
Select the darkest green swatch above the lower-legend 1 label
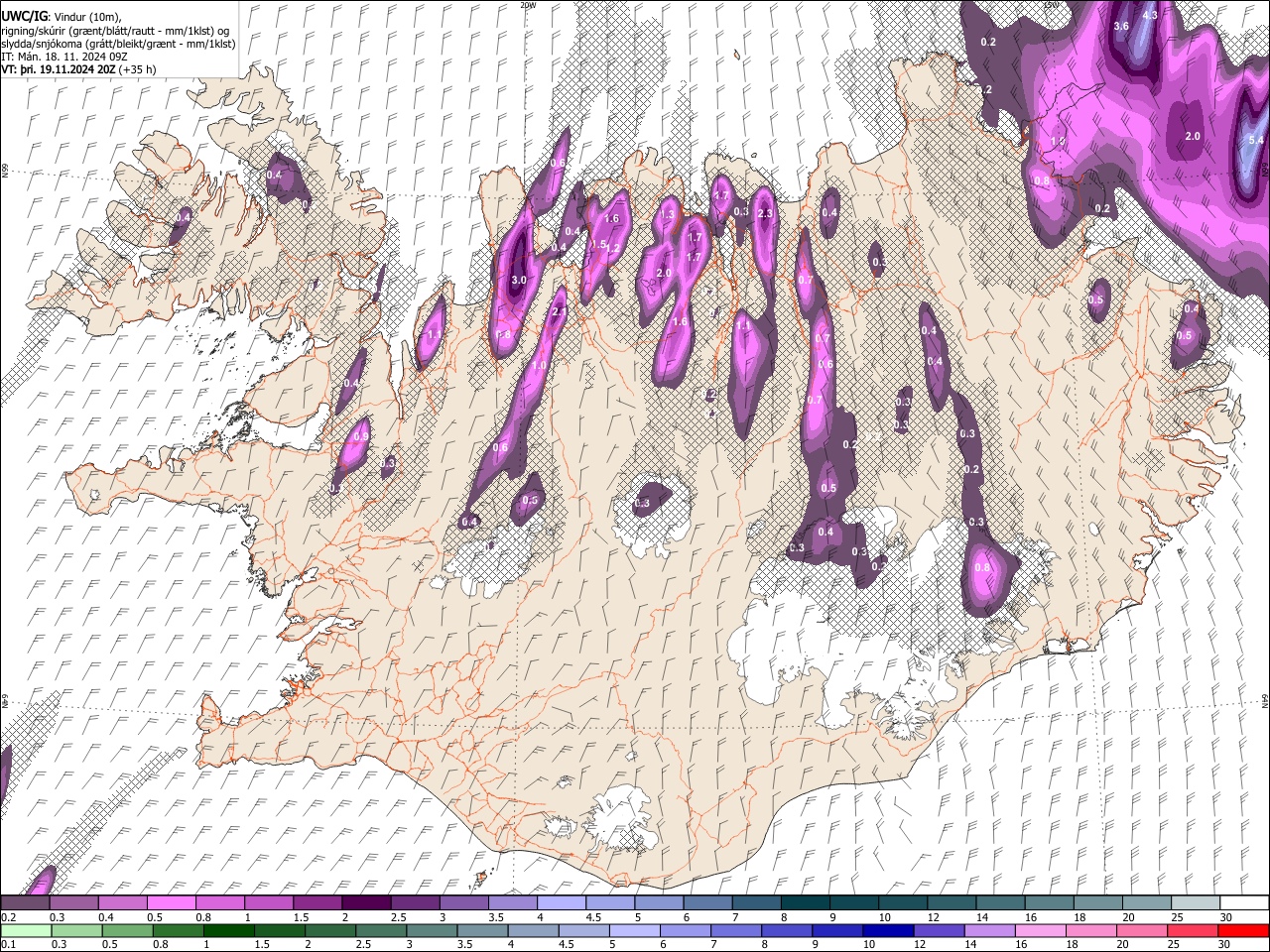click(229, 930)
